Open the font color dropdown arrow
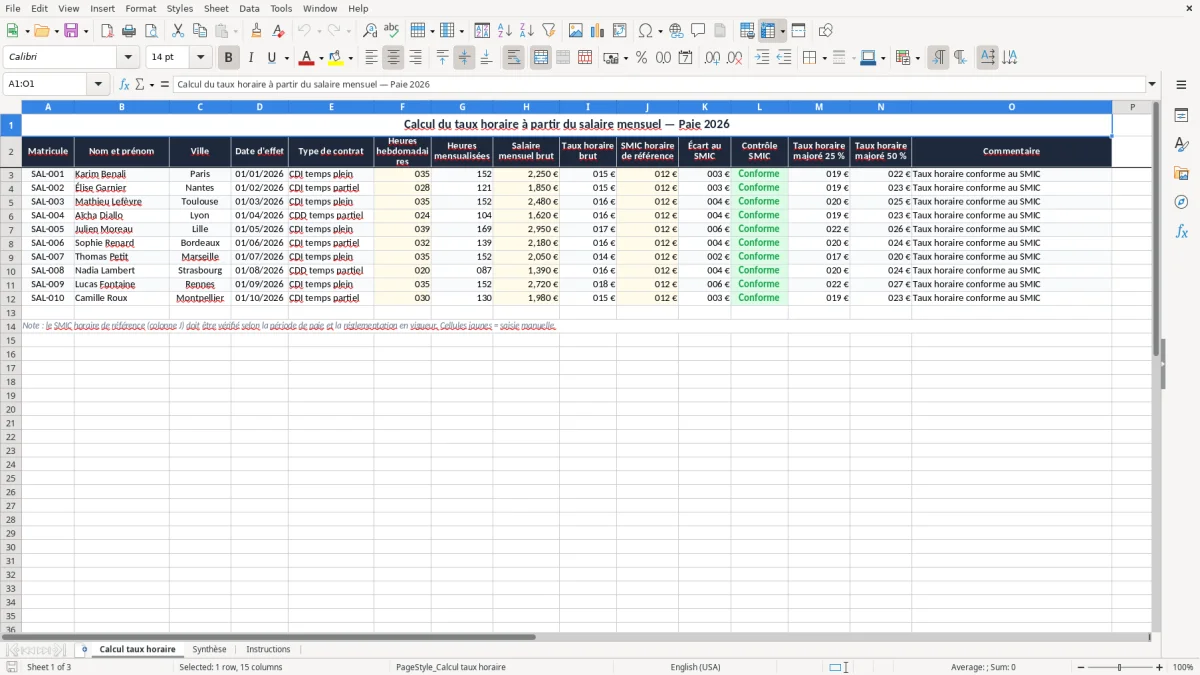 [x=321, y=58]
